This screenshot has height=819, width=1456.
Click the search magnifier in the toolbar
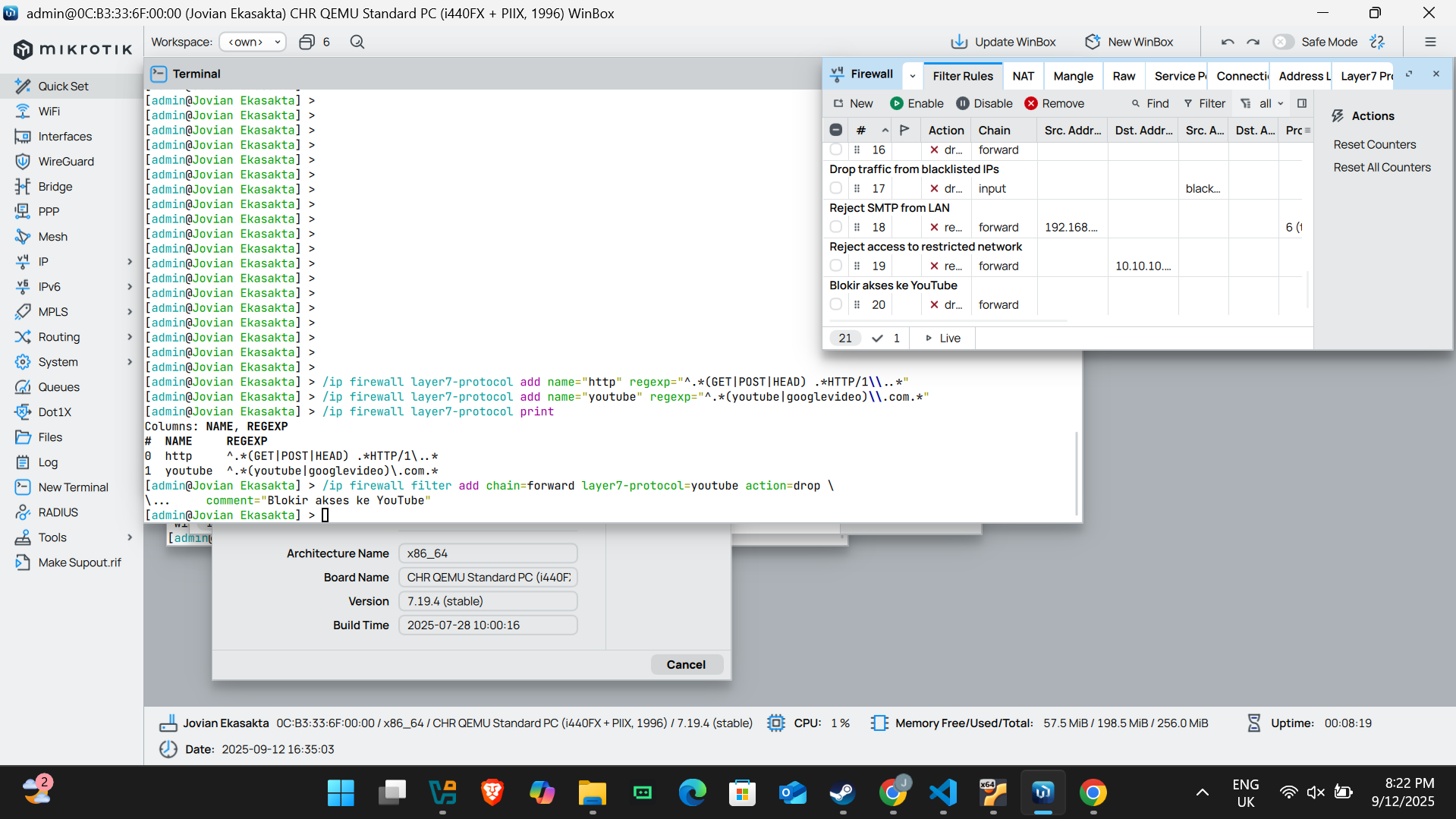[357, 42]
